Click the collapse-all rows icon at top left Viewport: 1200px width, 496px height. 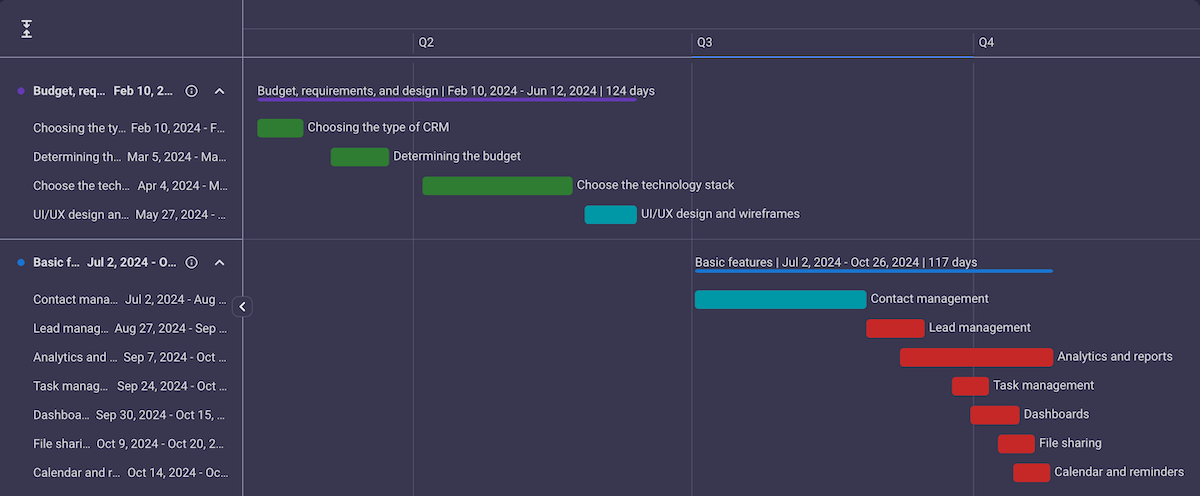point(27,29)
